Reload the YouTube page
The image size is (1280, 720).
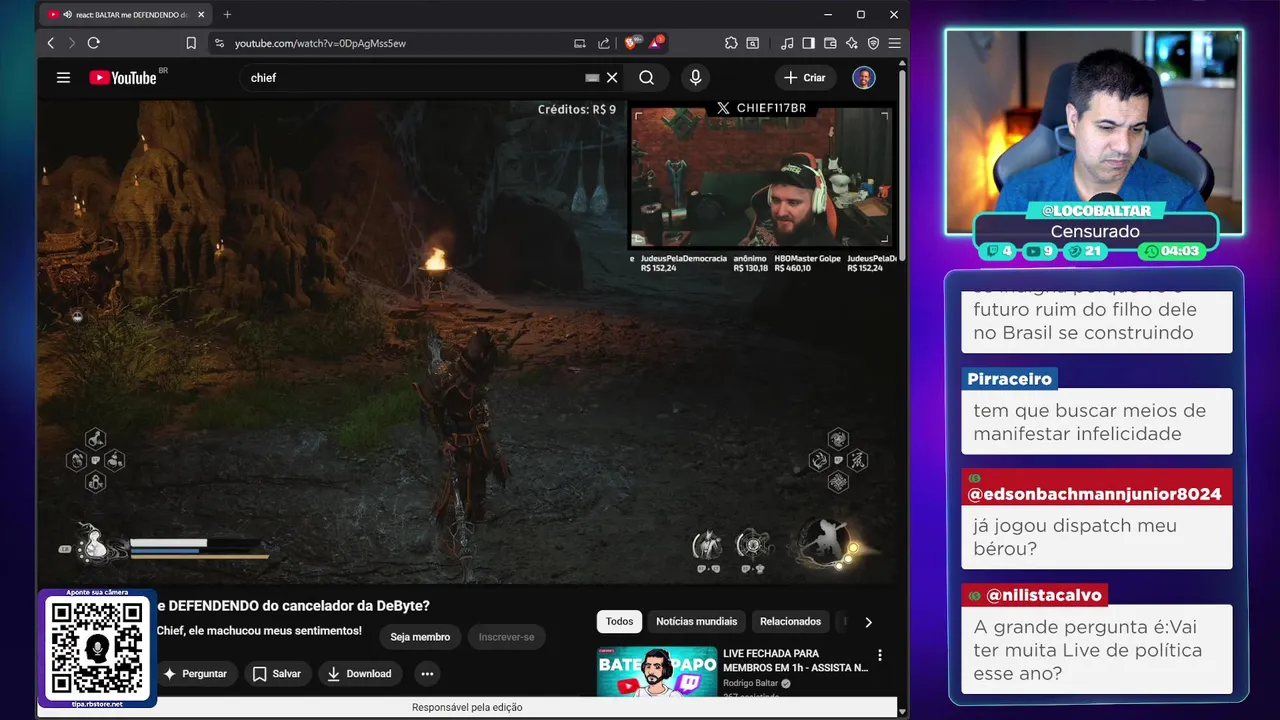94,43
